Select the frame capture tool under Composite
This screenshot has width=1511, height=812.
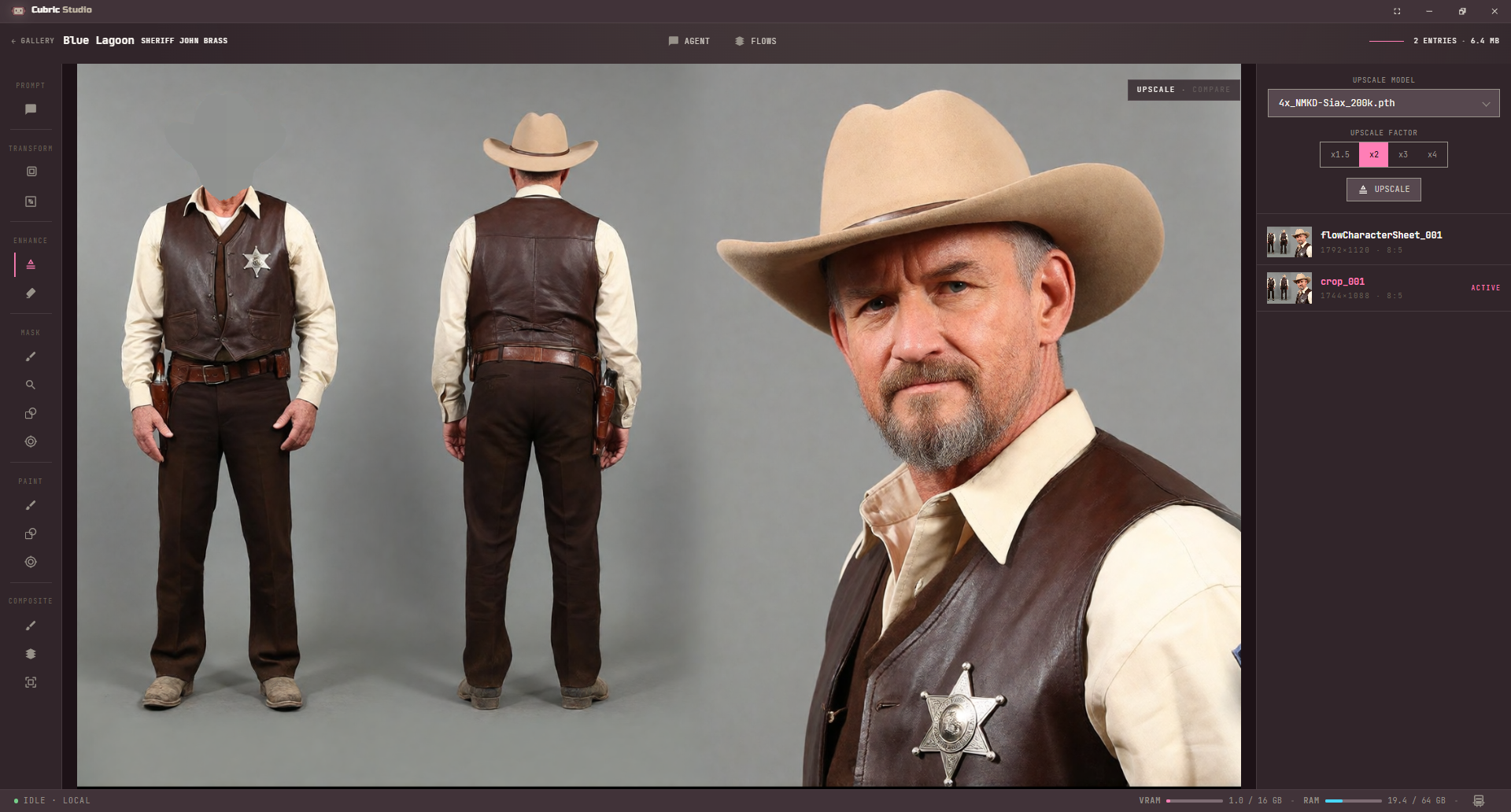coord(31,682)
